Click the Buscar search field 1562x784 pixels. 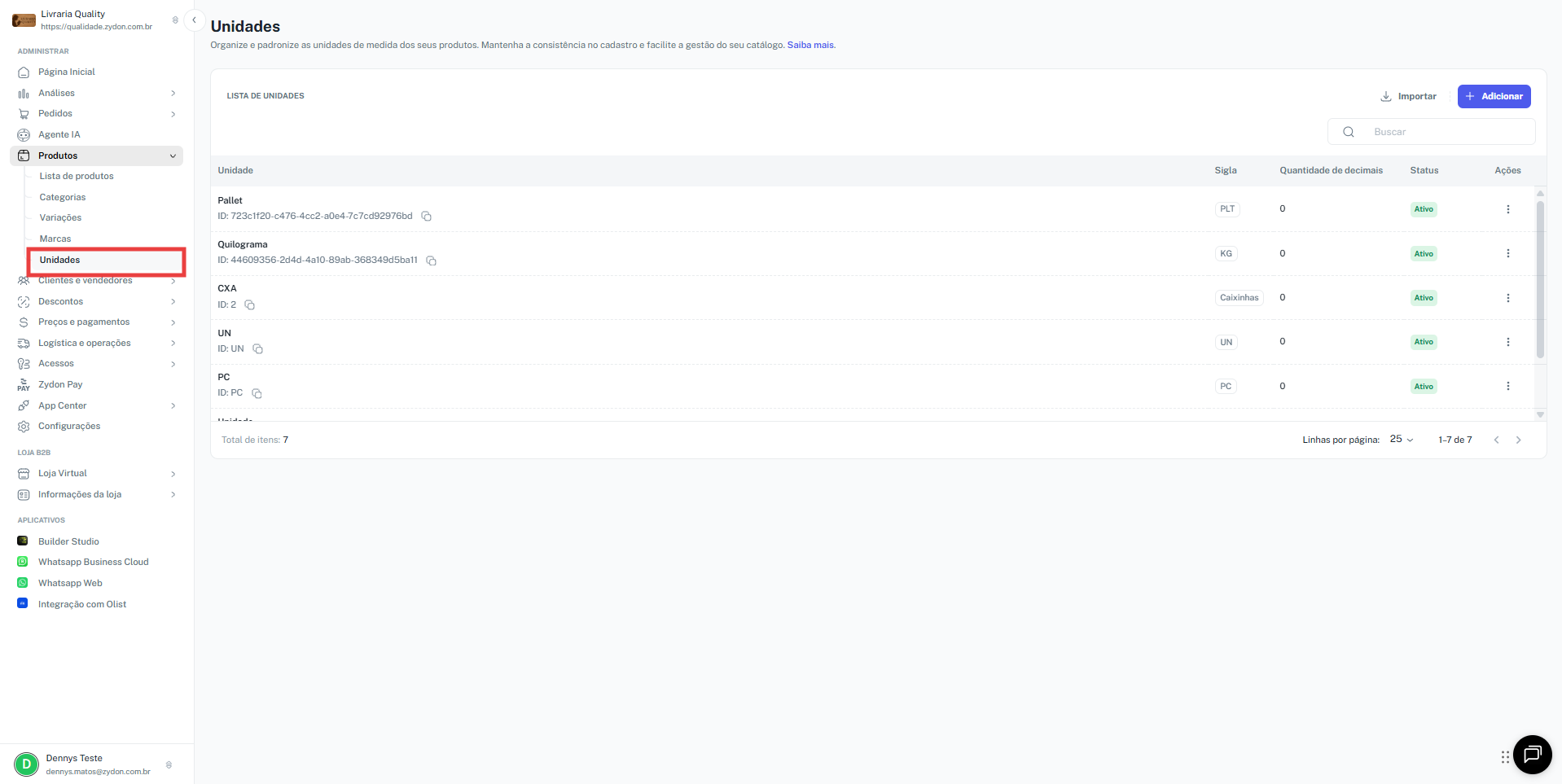(1431, 132)
